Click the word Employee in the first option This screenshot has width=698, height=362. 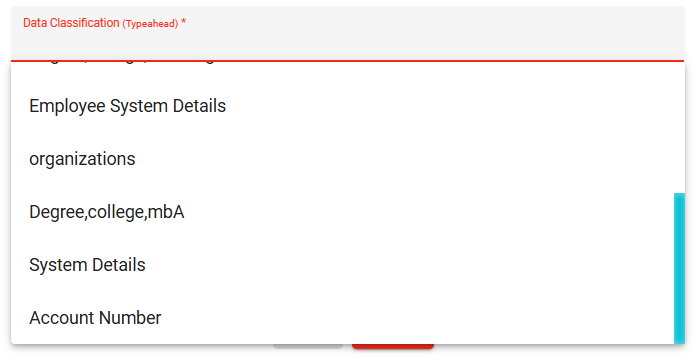pyautogui.click(x=67, y=106)
